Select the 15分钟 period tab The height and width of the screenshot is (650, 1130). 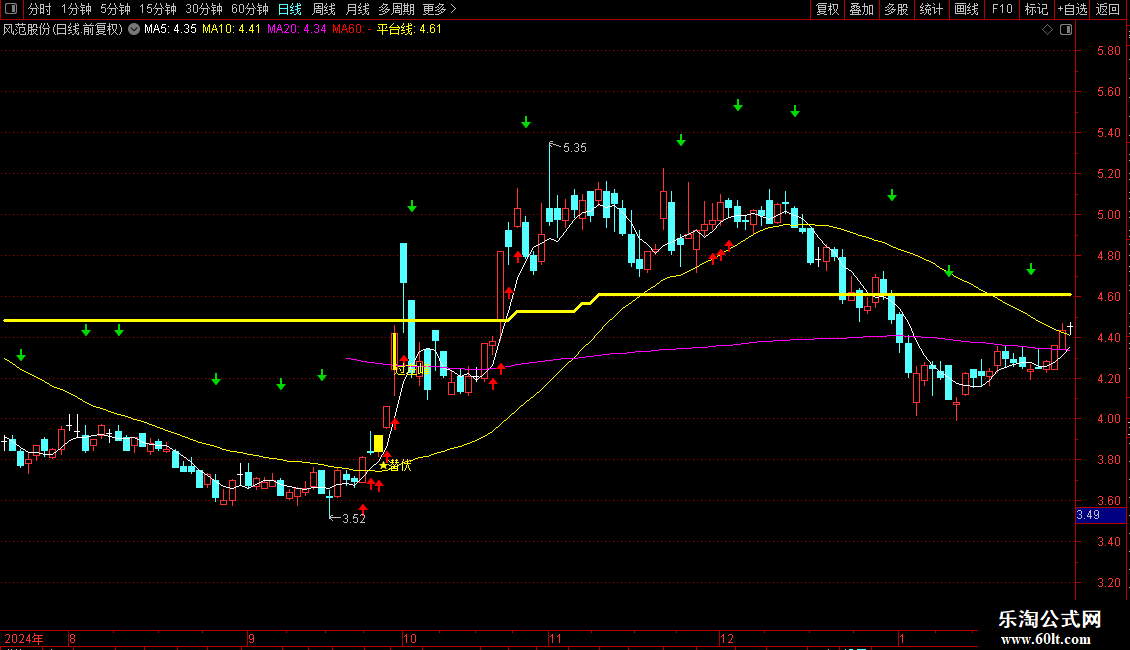pos(158,9)
